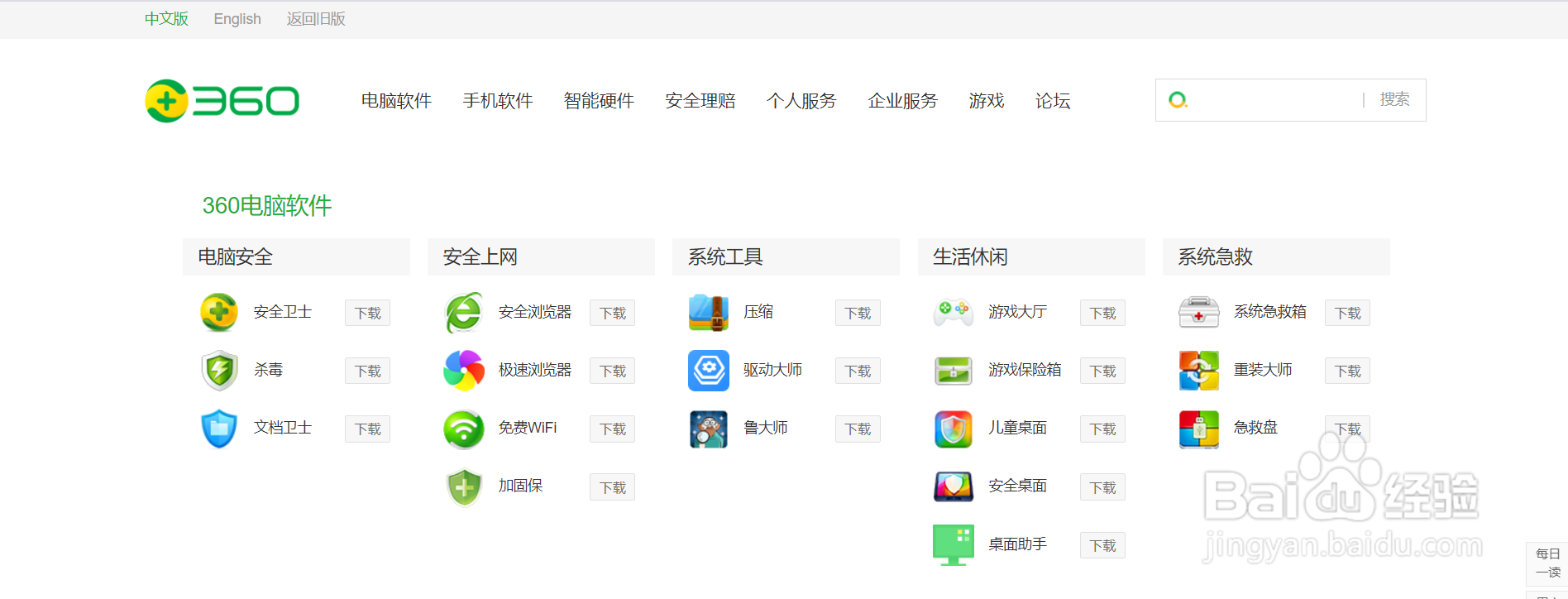Click the 加固保 shield icon
This screenshot has height=599, width=1568.
(x=464, y=487)
